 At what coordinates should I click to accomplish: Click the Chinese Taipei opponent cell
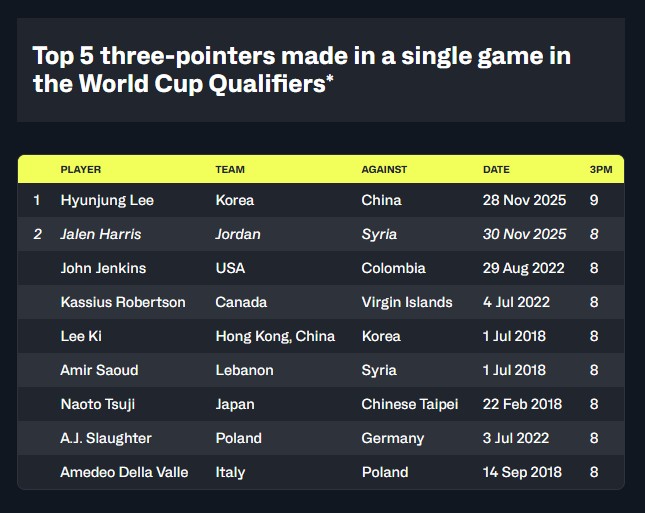click(x=410, y=404)
